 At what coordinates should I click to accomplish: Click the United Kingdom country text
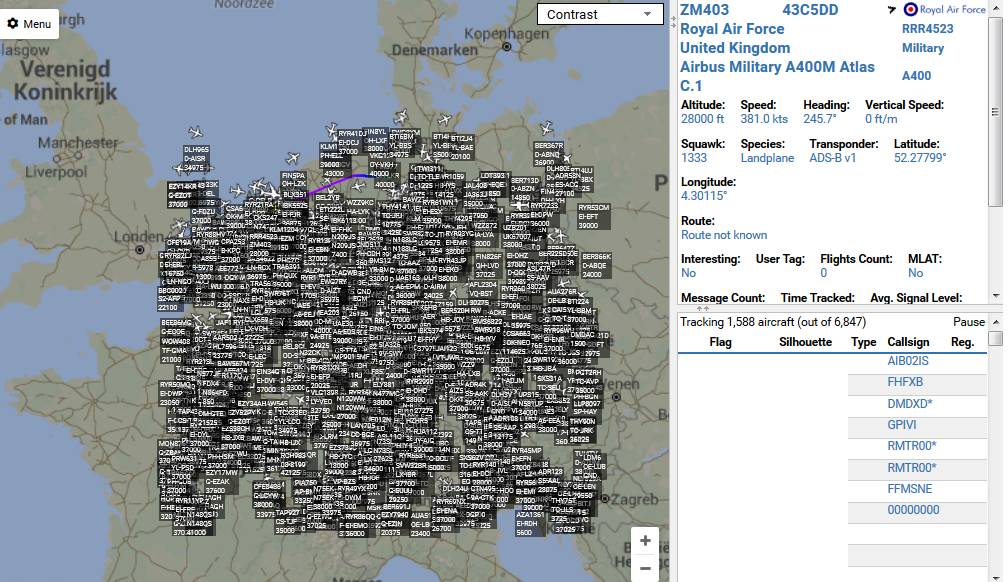tap(735, 48)
